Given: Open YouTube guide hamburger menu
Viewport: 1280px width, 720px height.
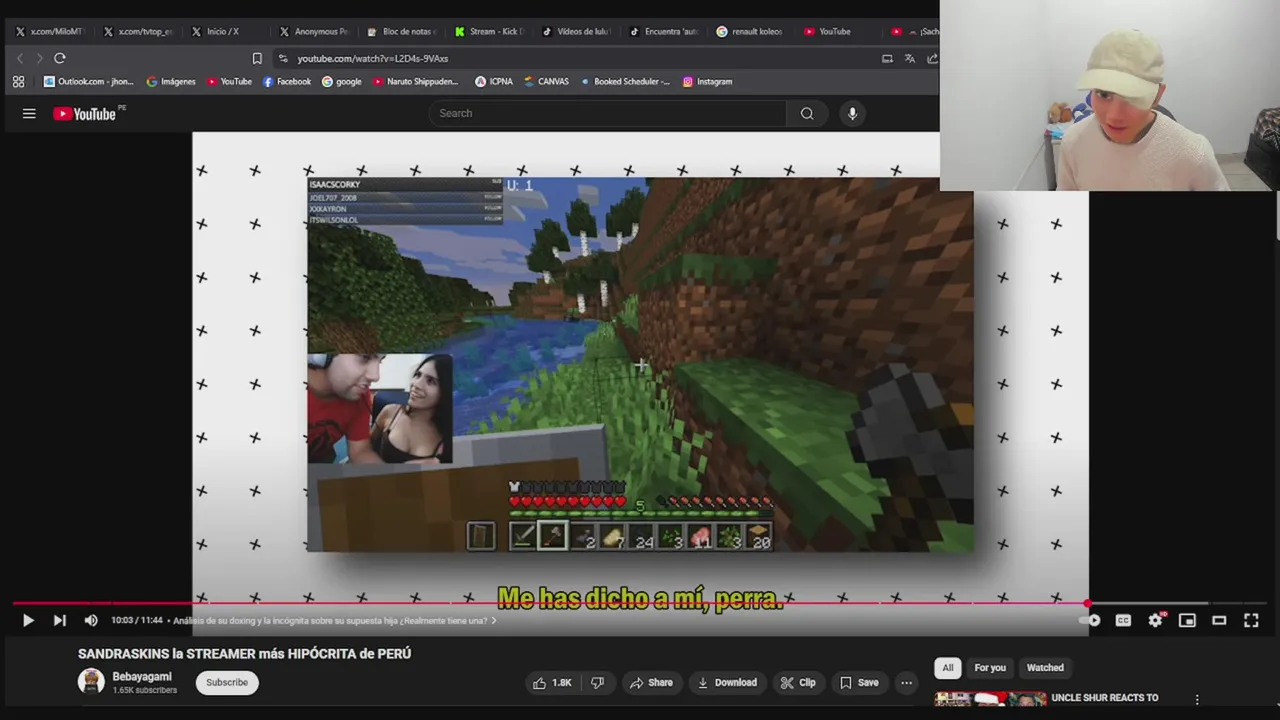Looking at the screenshot, I should click(29, 114).
